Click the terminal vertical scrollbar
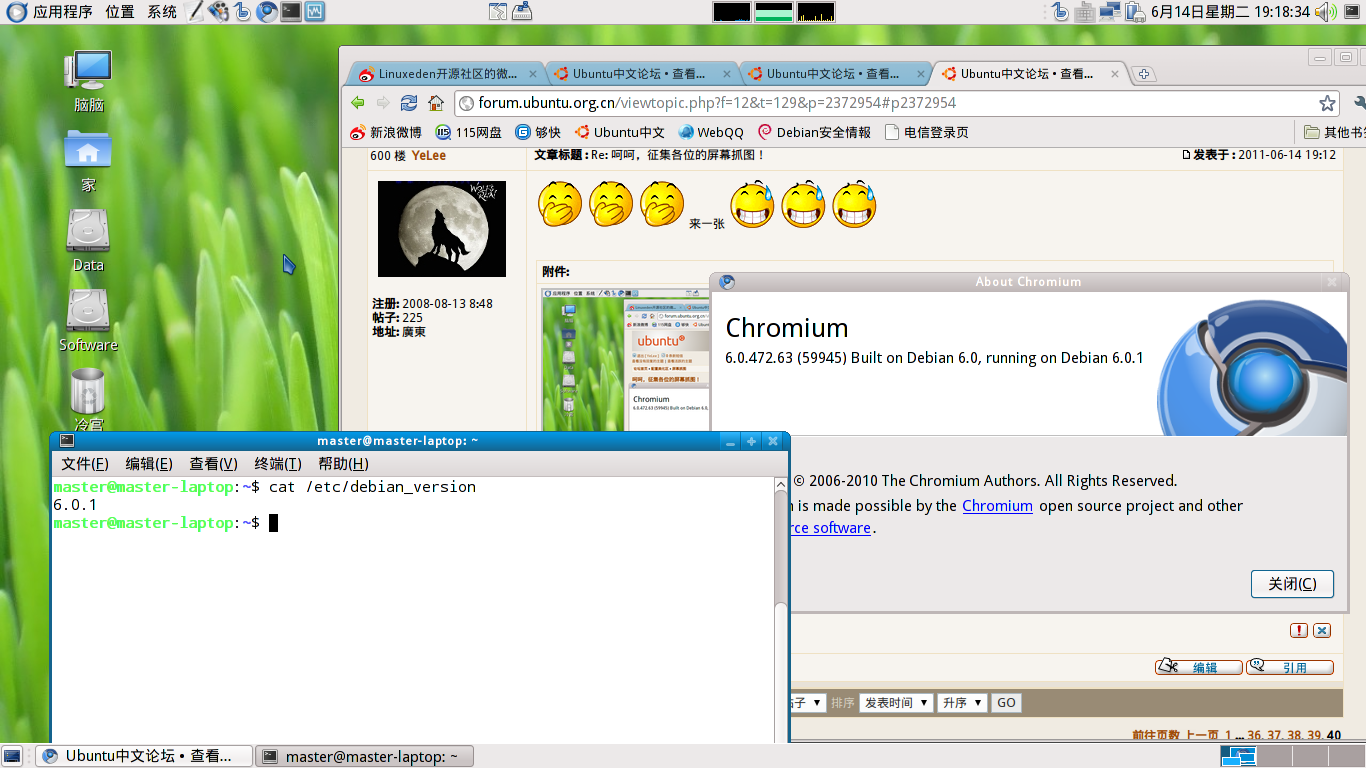 pyautogui.click(x=781, y=610)
